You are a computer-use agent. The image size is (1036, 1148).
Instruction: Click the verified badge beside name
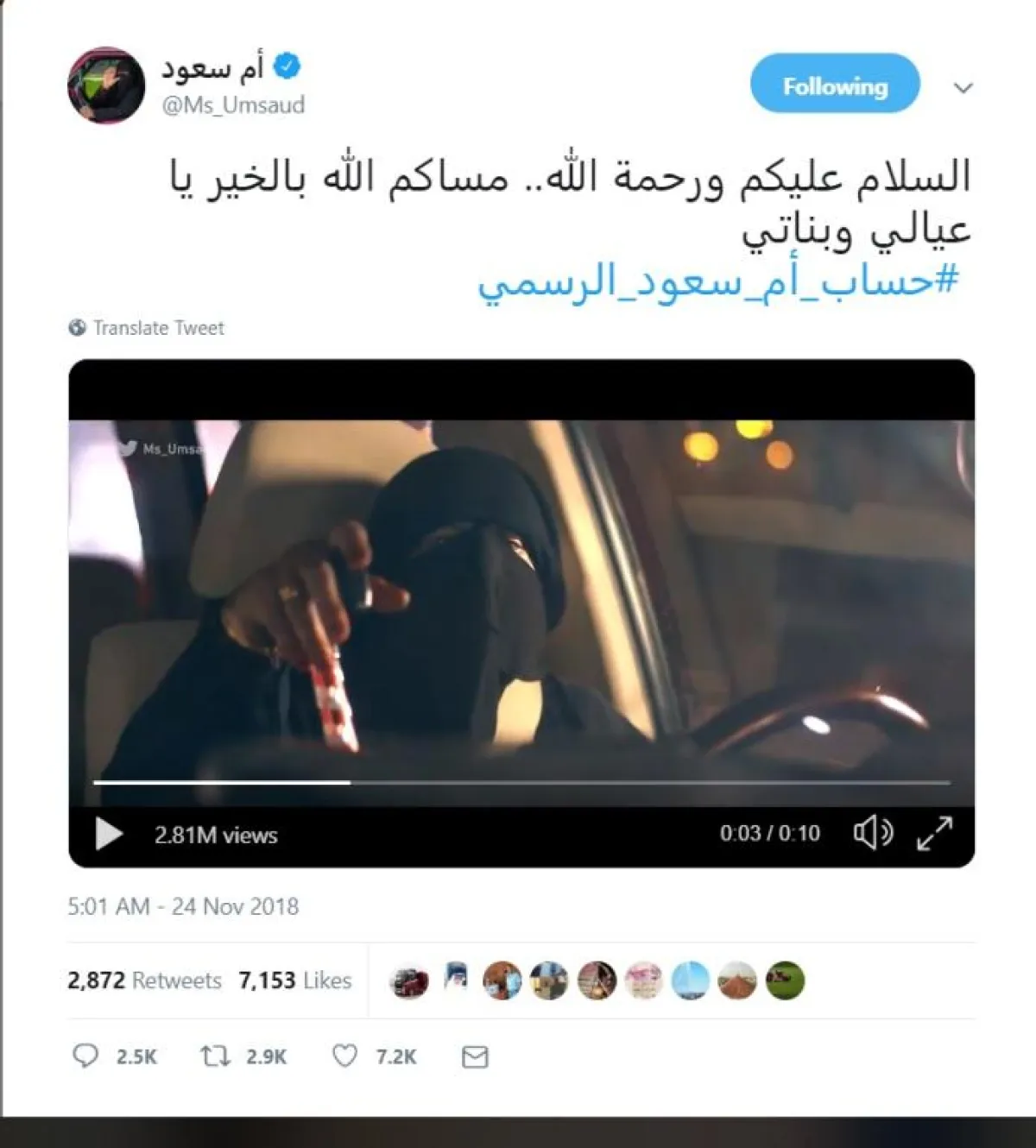[x=287, y=66]
